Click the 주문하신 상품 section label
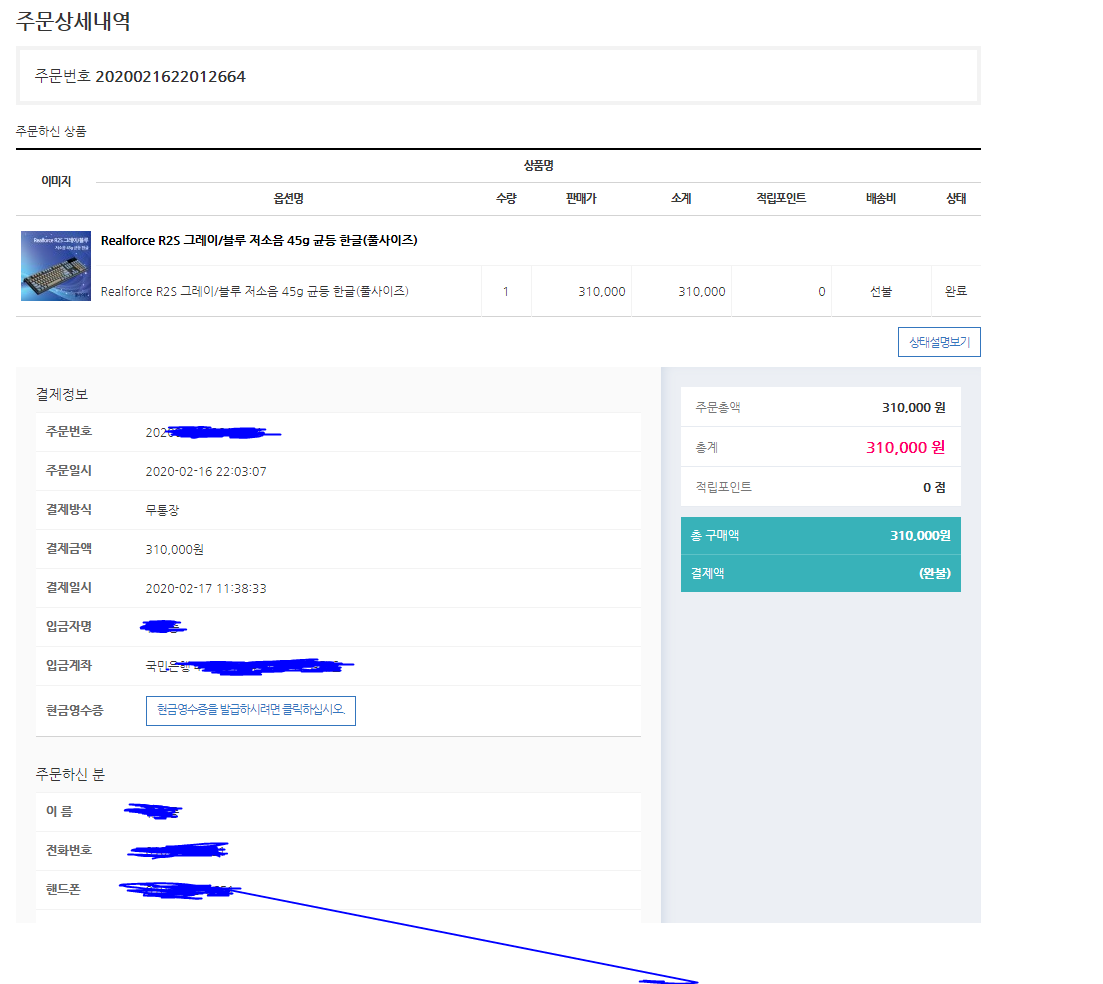The image size is (1103, 984). tap(51, 132)
